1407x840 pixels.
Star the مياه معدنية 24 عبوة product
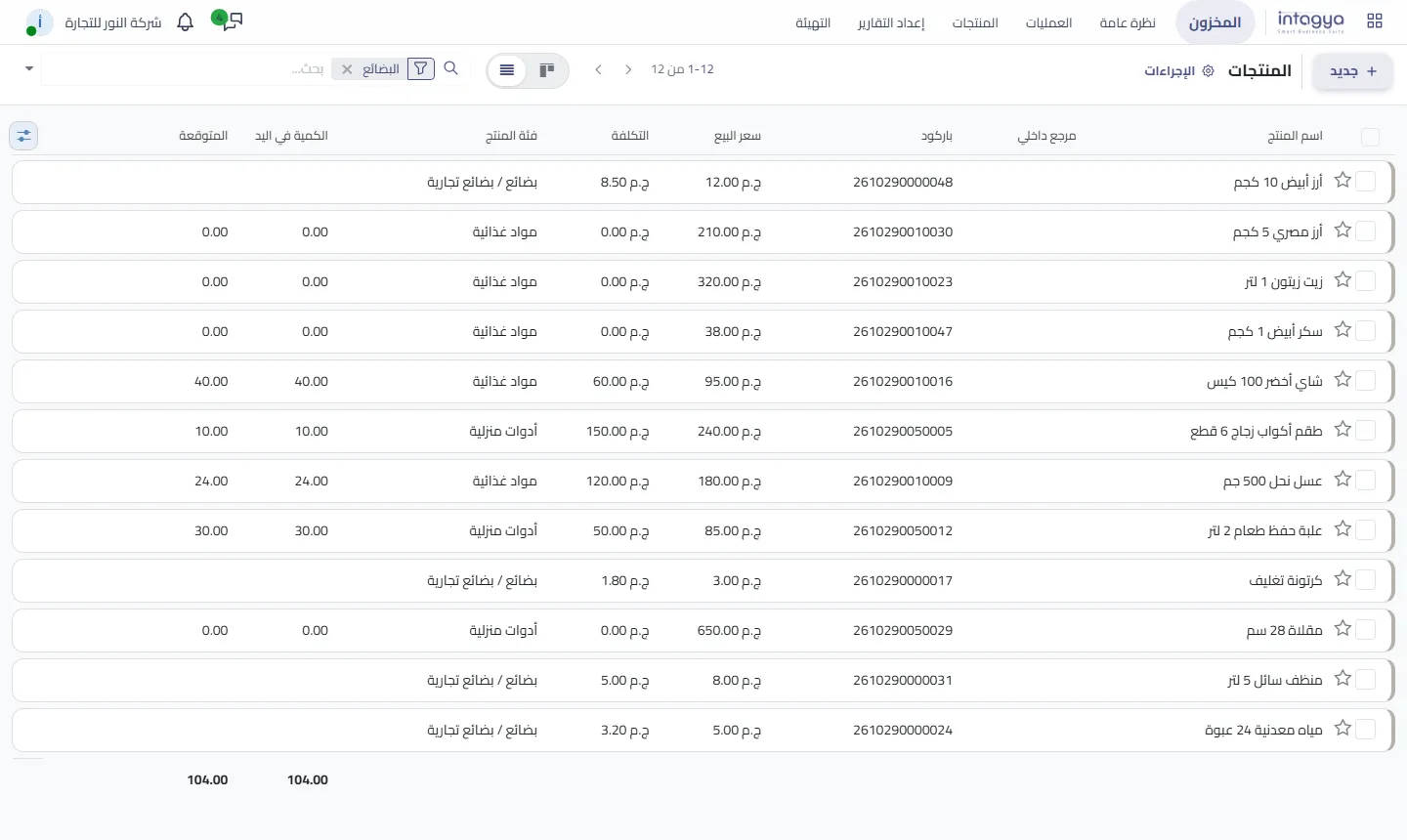pyautogui.click(x=1343, y=729)
